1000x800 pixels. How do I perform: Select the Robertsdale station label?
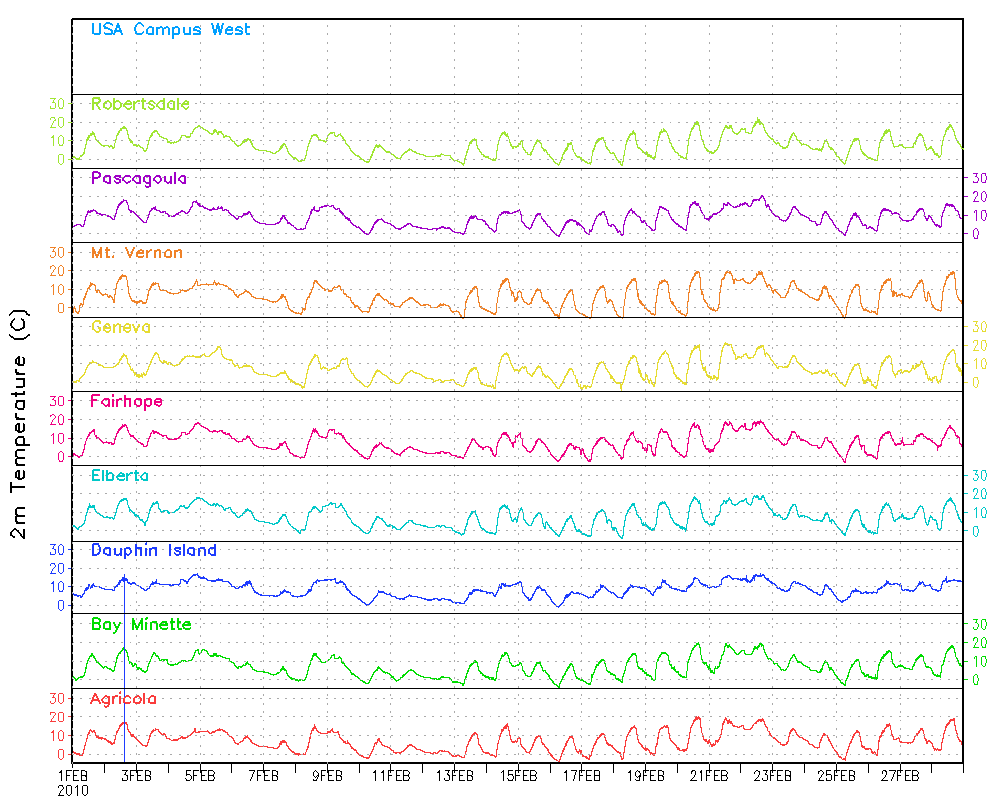(x=140, y=104)
